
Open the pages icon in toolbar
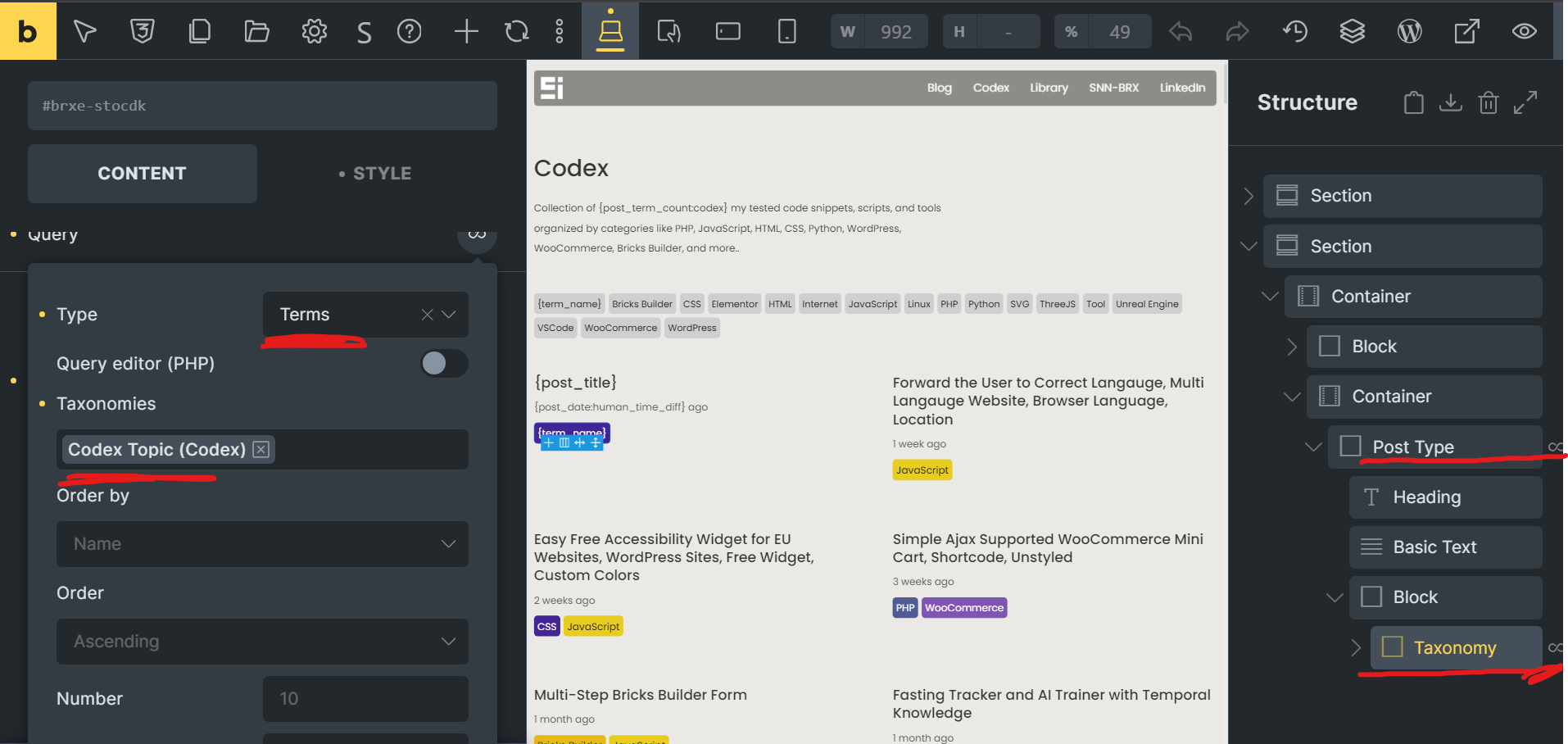pyautogui.click(x=199, y=31)
